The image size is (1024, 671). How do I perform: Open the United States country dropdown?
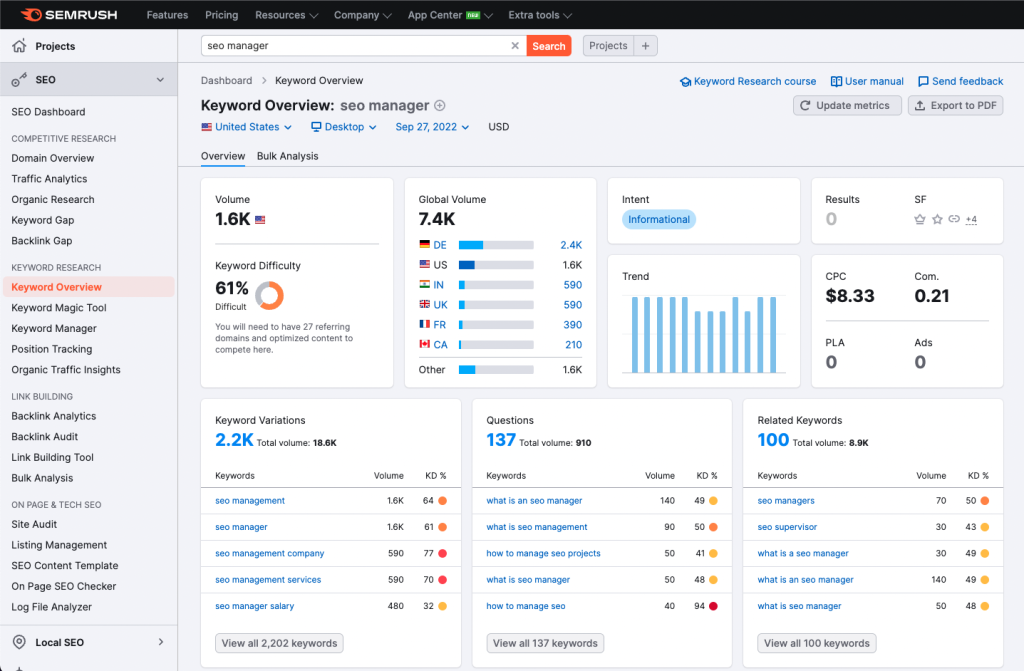pos(246,127)
